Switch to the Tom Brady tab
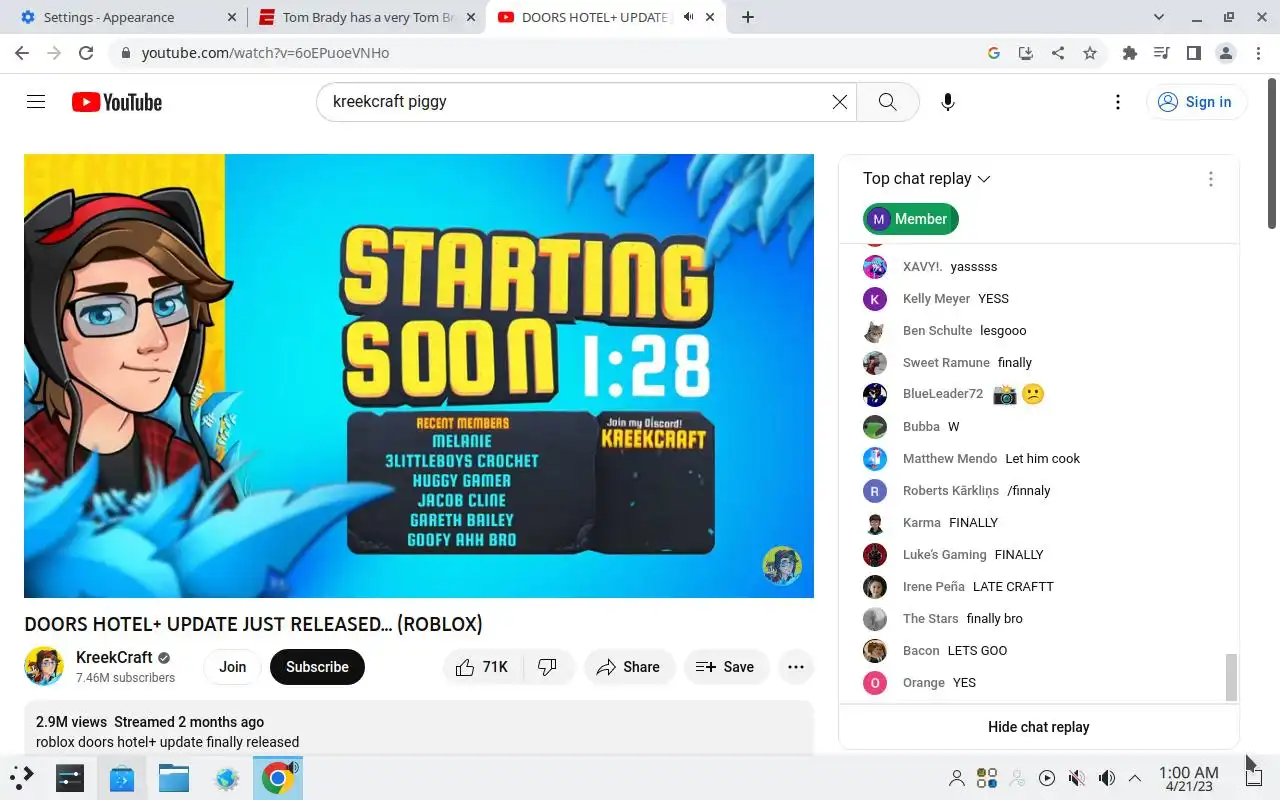1280x800 pixels. coord(366,17)
